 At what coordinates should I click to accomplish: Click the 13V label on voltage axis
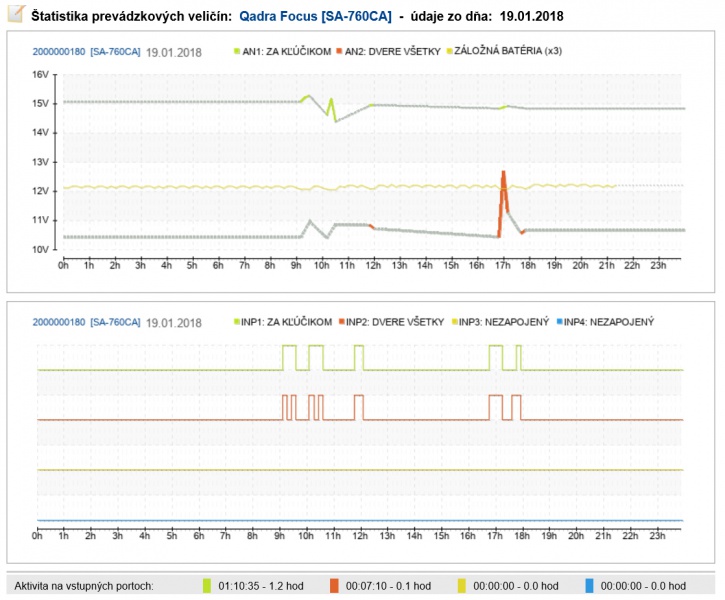(40, 162)
